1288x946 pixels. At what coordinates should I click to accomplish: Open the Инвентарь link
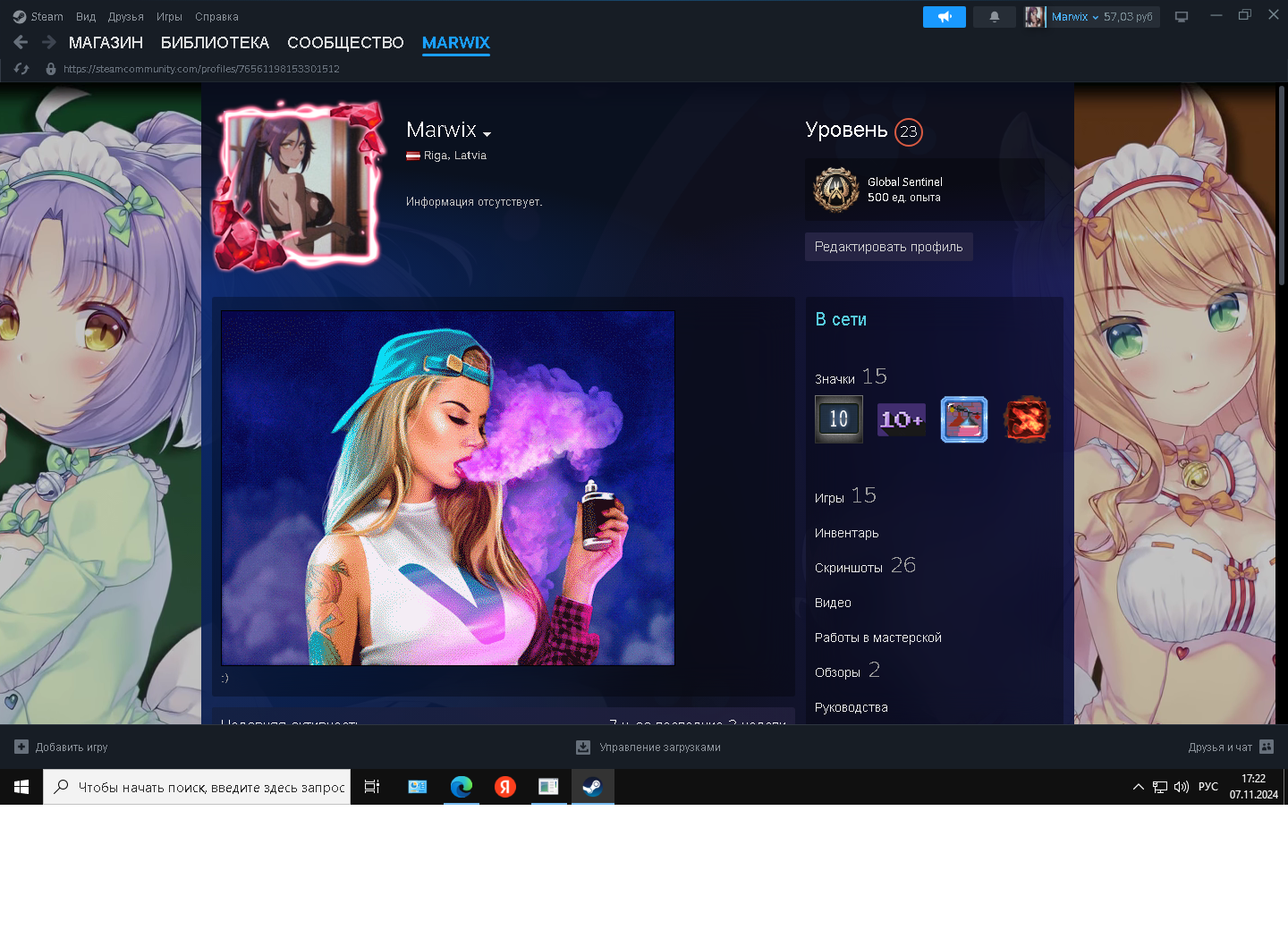pos(847,533)
